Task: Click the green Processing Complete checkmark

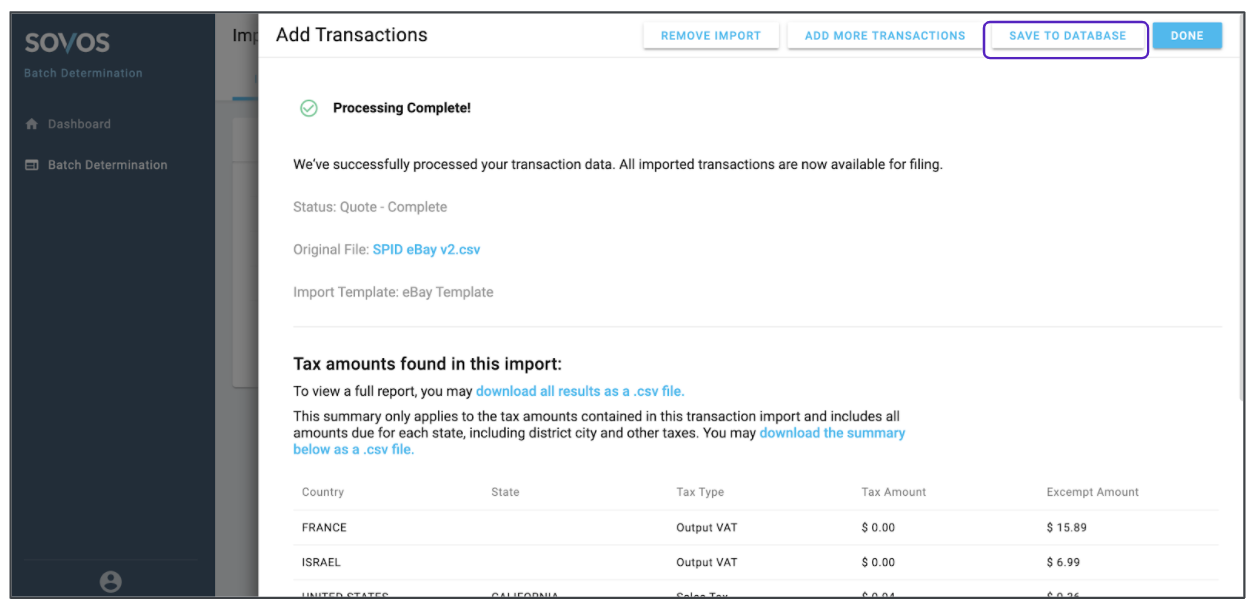Action: click(x=309, y=108)
